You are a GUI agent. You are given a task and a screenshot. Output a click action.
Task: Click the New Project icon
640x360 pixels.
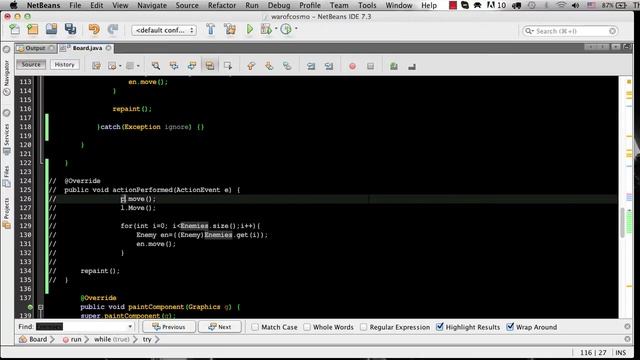33,29
